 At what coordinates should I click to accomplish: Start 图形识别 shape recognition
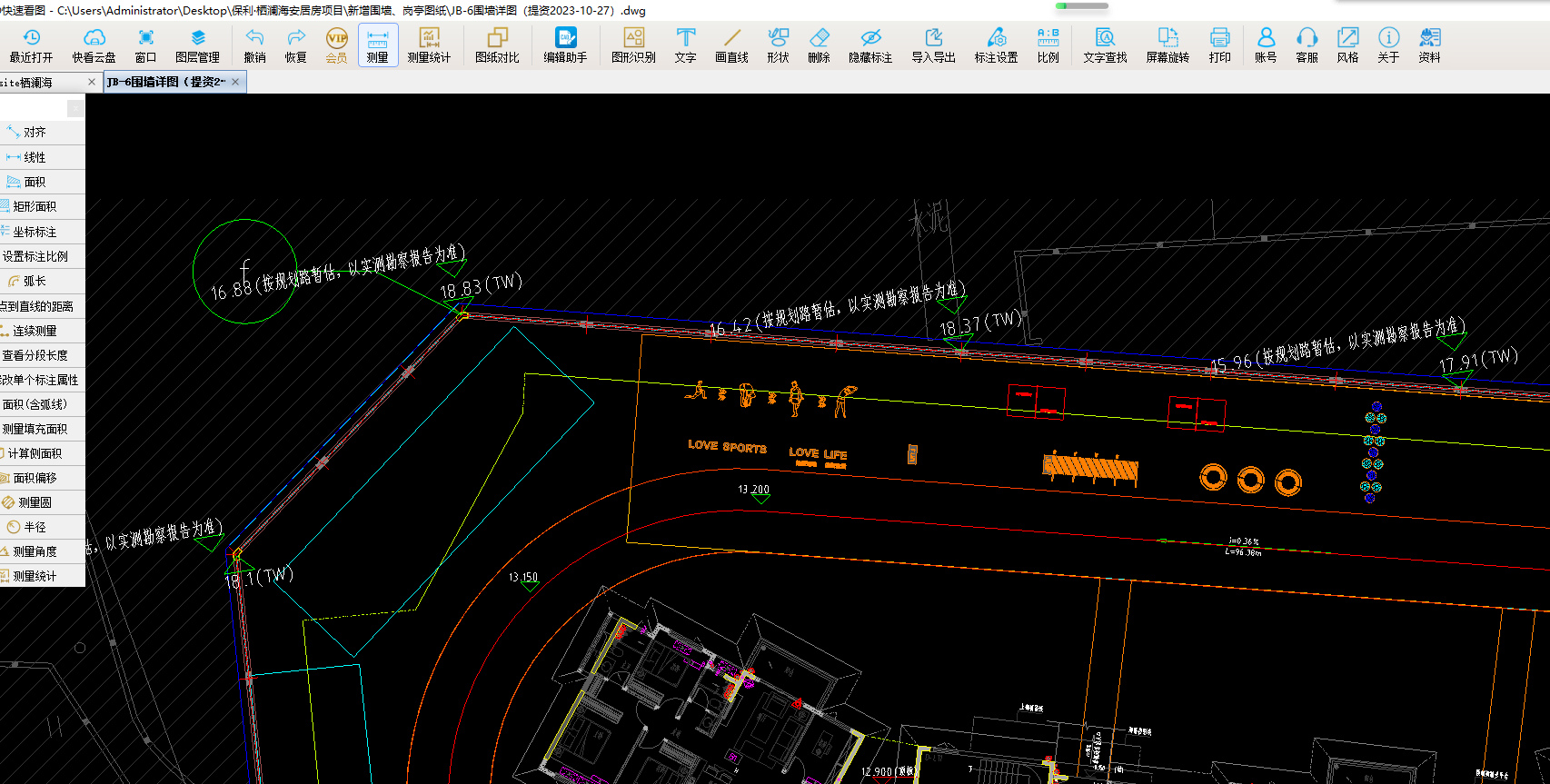tap(633, 45)
